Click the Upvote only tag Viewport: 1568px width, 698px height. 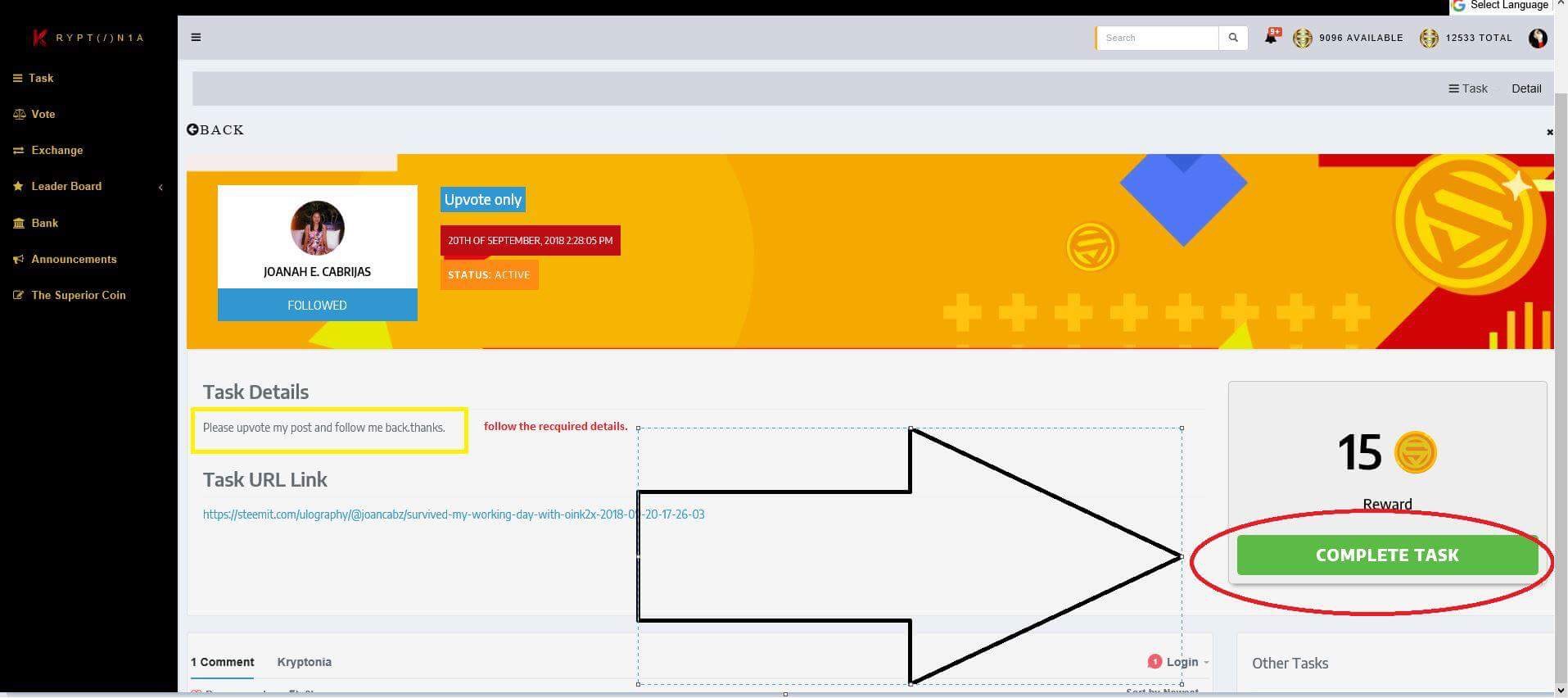pyautogui.click(x=483, y=200)
